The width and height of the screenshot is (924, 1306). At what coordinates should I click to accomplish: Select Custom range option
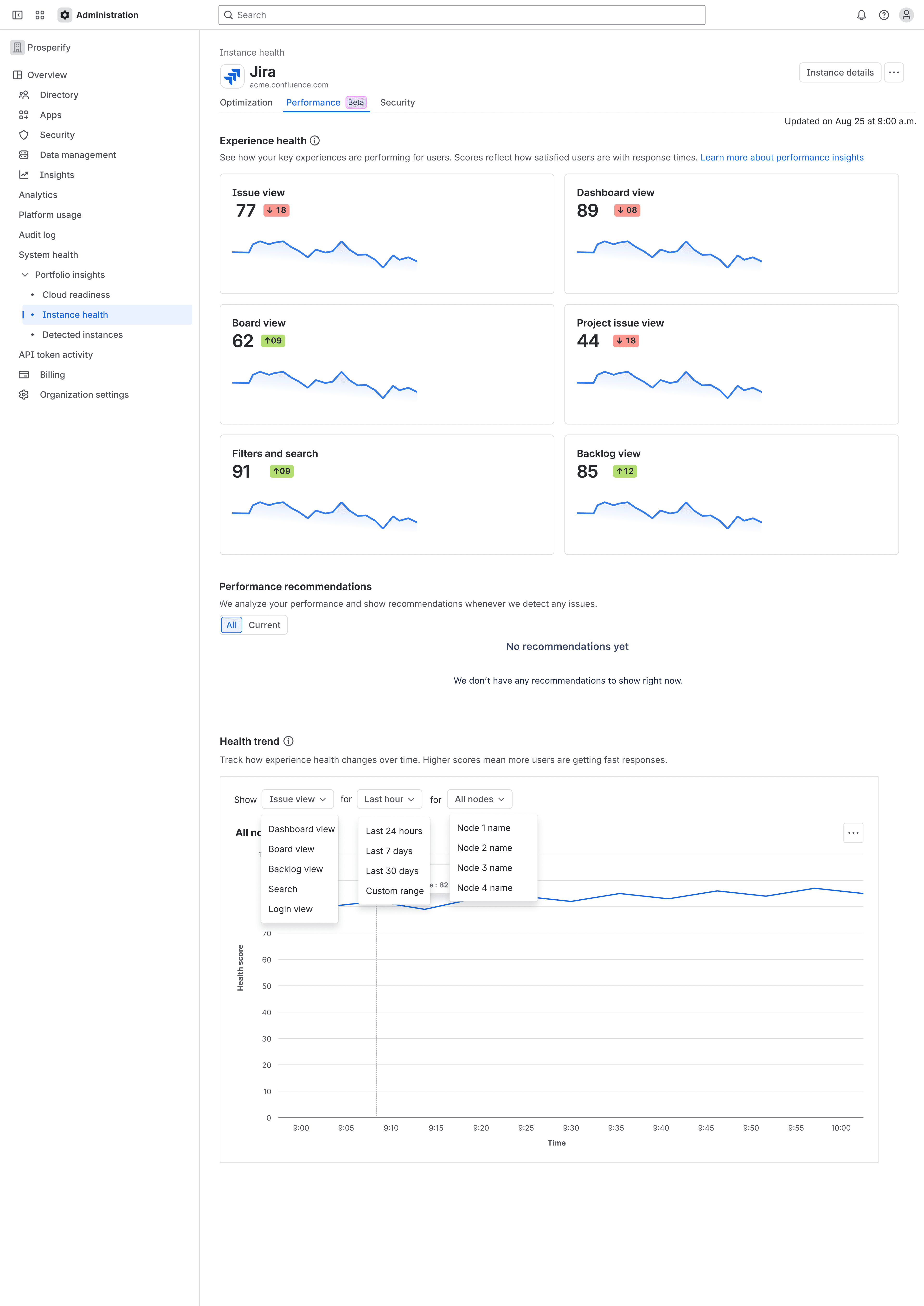[x=394, y=891]
